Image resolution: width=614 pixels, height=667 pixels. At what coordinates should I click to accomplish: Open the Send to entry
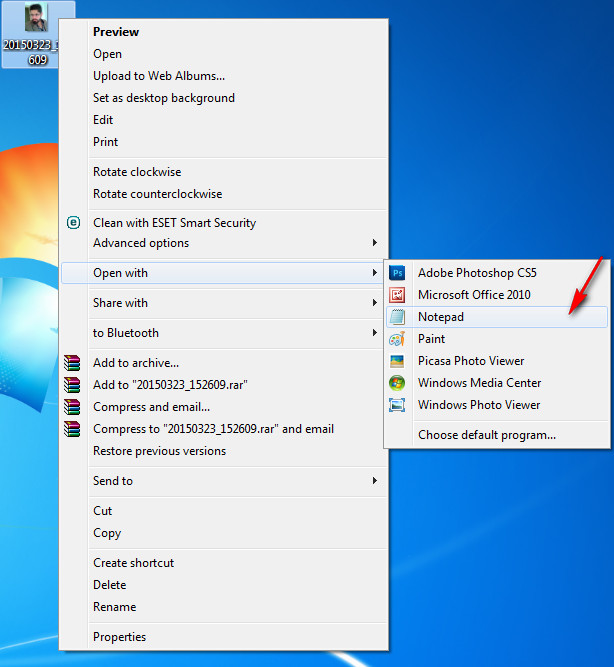223,481
